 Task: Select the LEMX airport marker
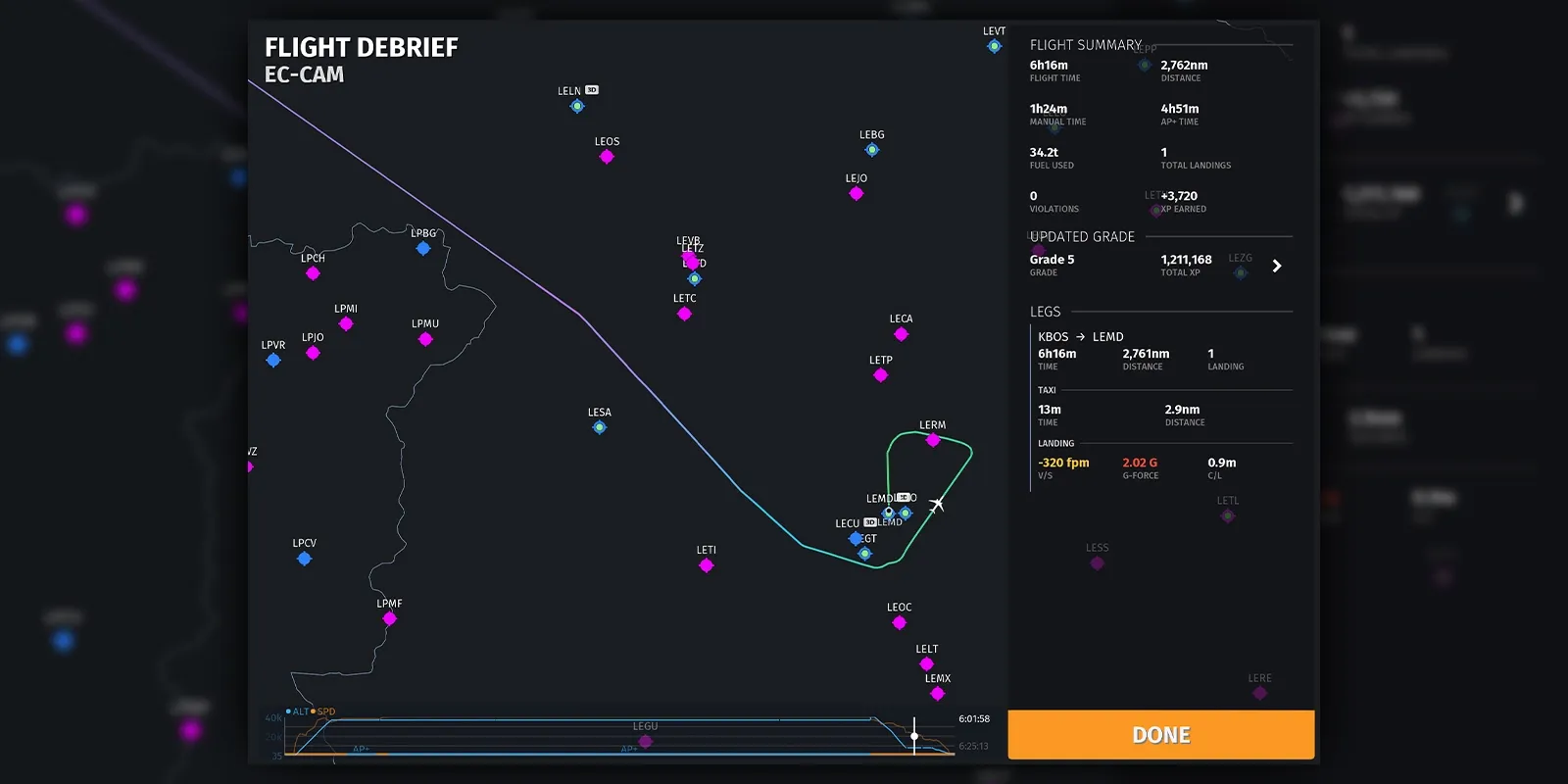point(938,694)
